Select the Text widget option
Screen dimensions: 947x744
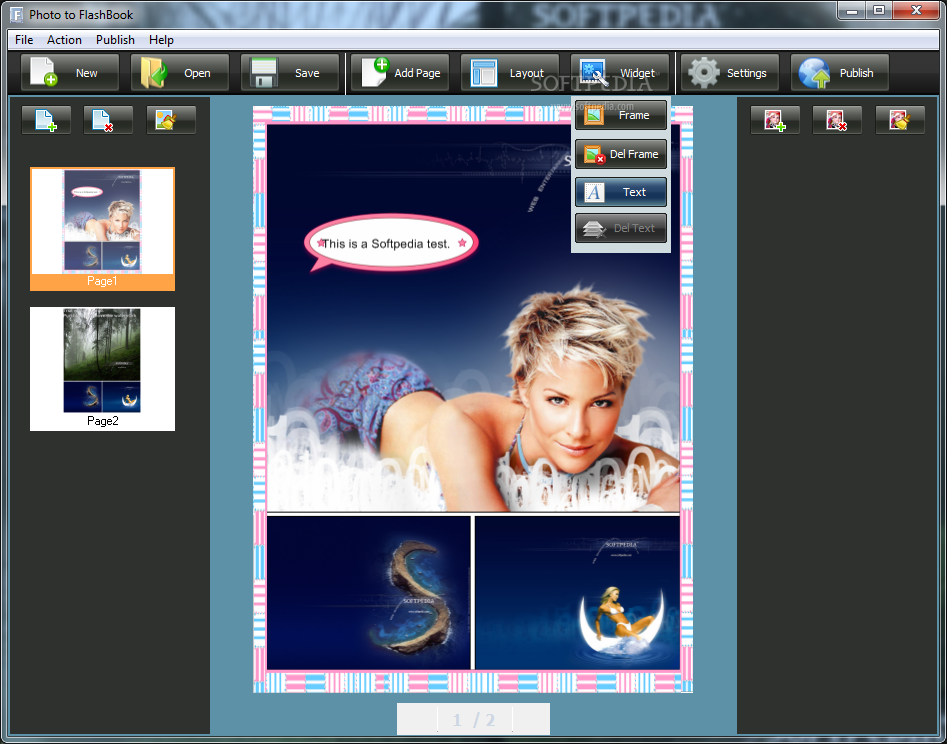pyautogui.click(x=621, y=192)
